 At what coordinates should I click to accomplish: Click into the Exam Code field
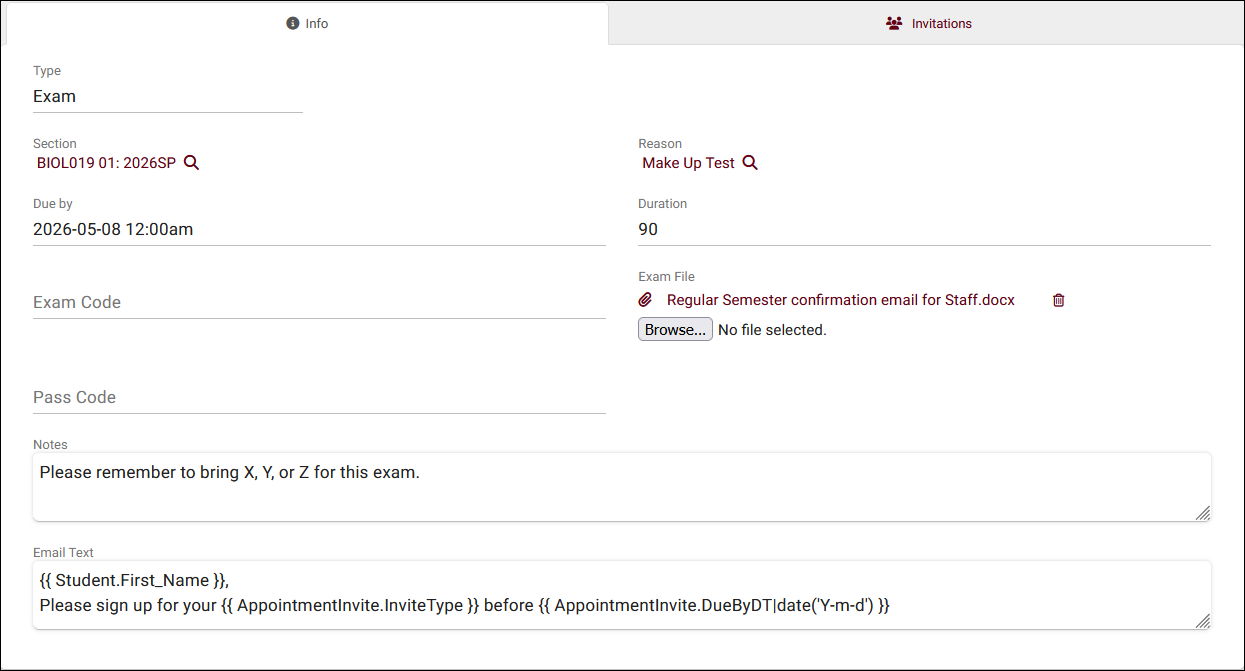click(318, 302)
